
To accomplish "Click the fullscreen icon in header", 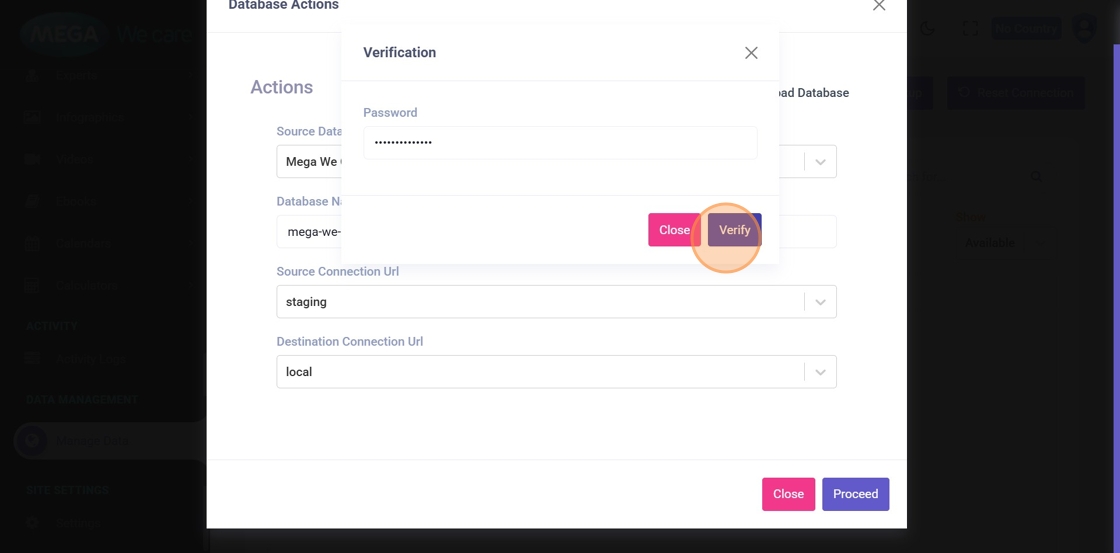I will click(x=970, y=29).
